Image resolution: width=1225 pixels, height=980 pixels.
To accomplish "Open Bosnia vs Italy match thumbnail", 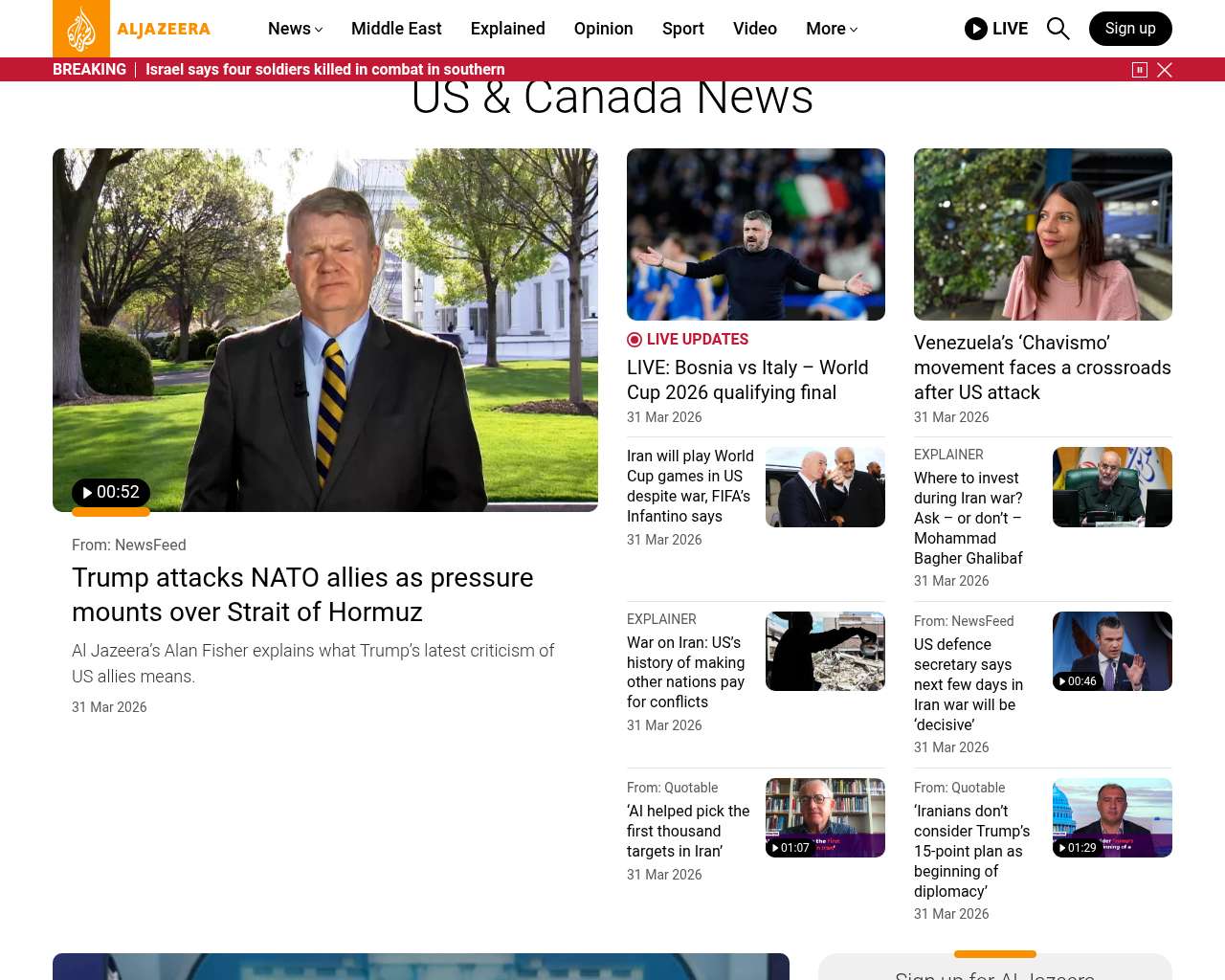I will tap(755, 234).
